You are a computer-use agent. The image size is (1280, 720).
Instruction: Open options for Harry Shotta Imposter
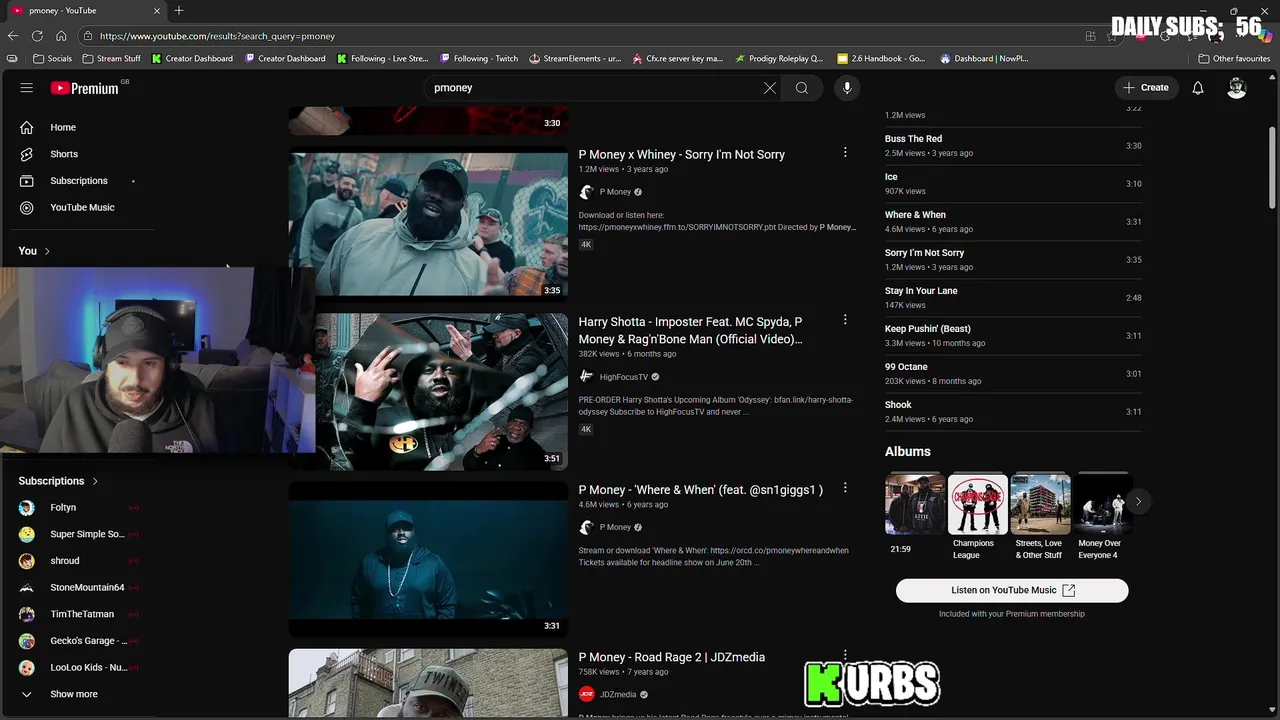click(x=845, y=320)
